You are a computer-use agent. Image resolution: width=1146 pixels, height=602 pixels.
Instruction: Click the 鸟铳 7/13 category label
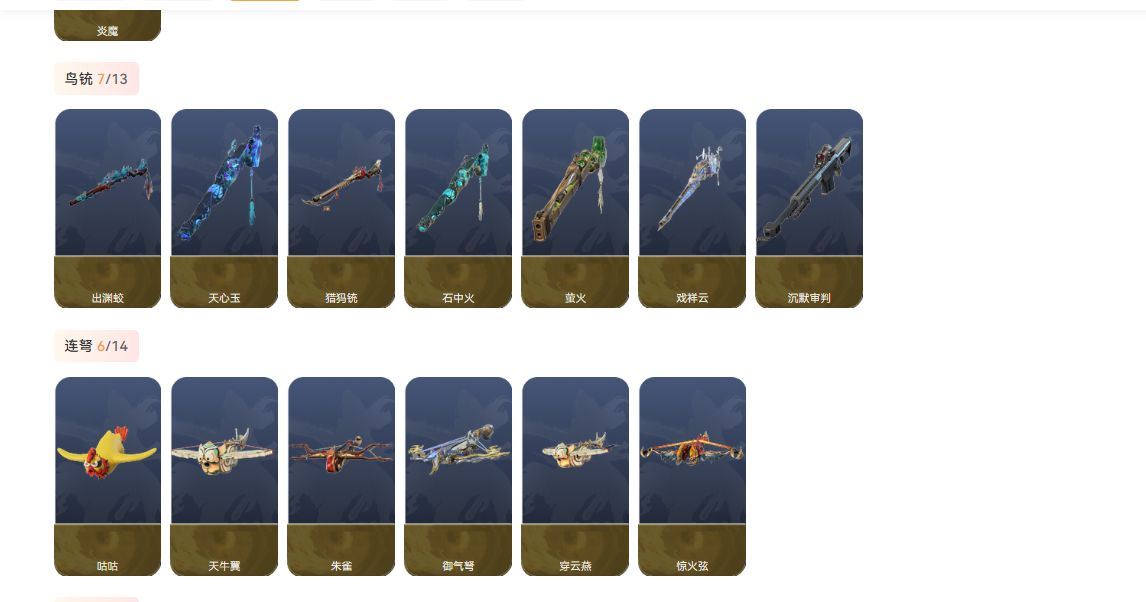coord(96,79)
